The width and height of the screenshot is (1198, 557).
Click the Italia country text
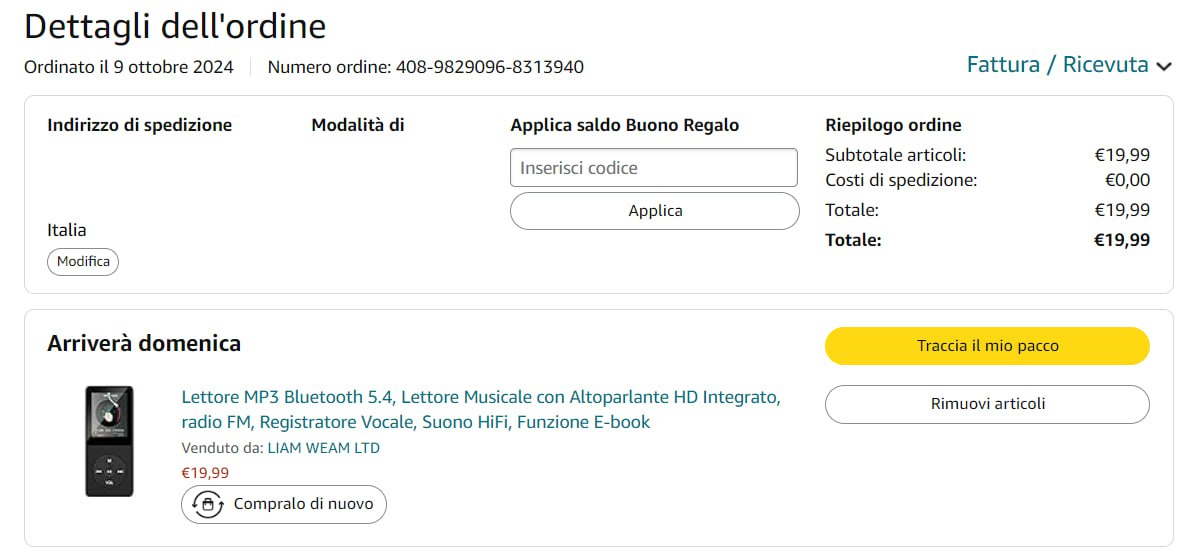(67, 230)
